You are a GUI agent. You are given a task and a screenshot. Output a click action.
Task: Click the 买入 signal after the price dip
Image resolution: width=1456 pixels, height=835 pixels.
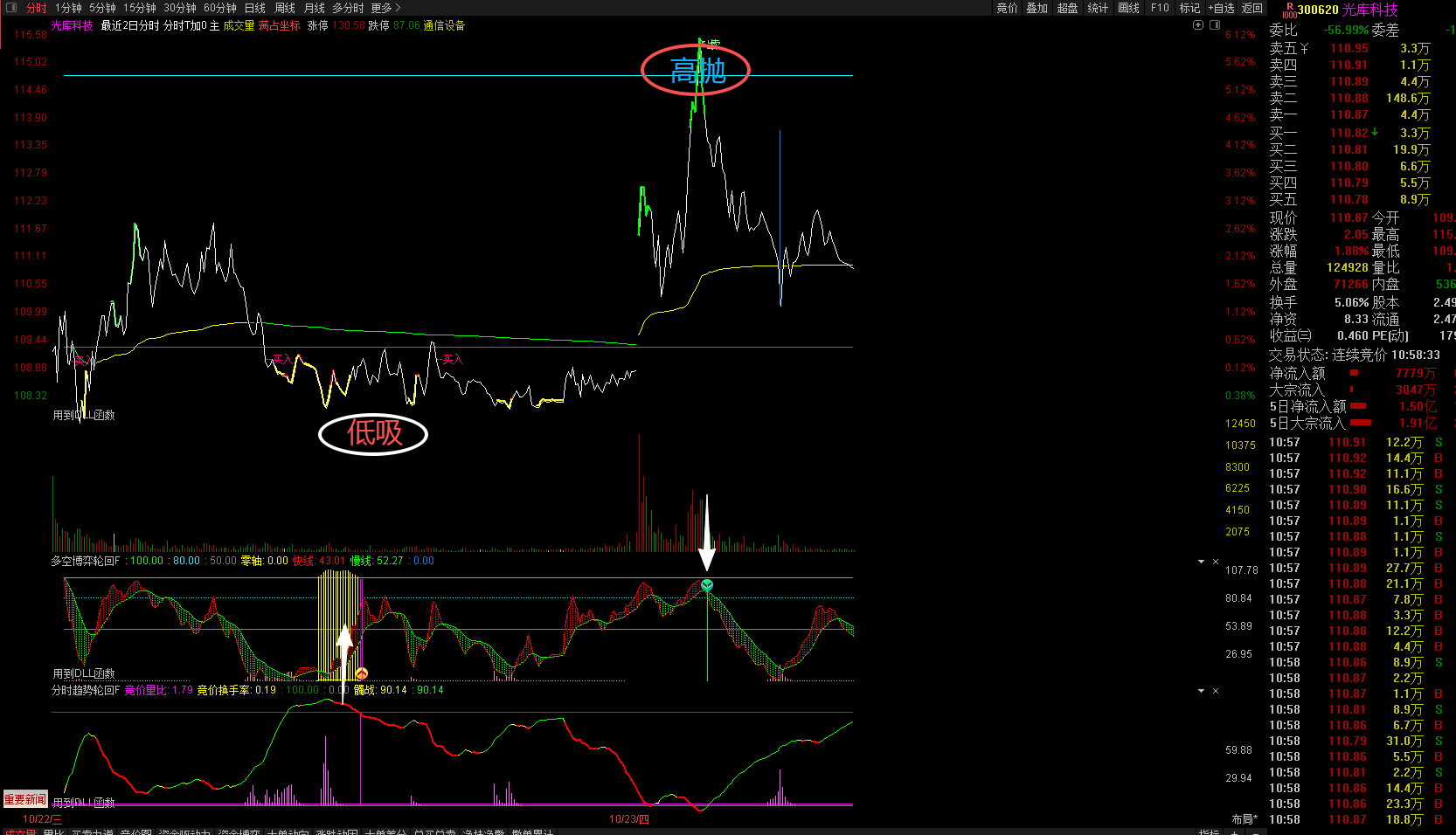point(282,359)
